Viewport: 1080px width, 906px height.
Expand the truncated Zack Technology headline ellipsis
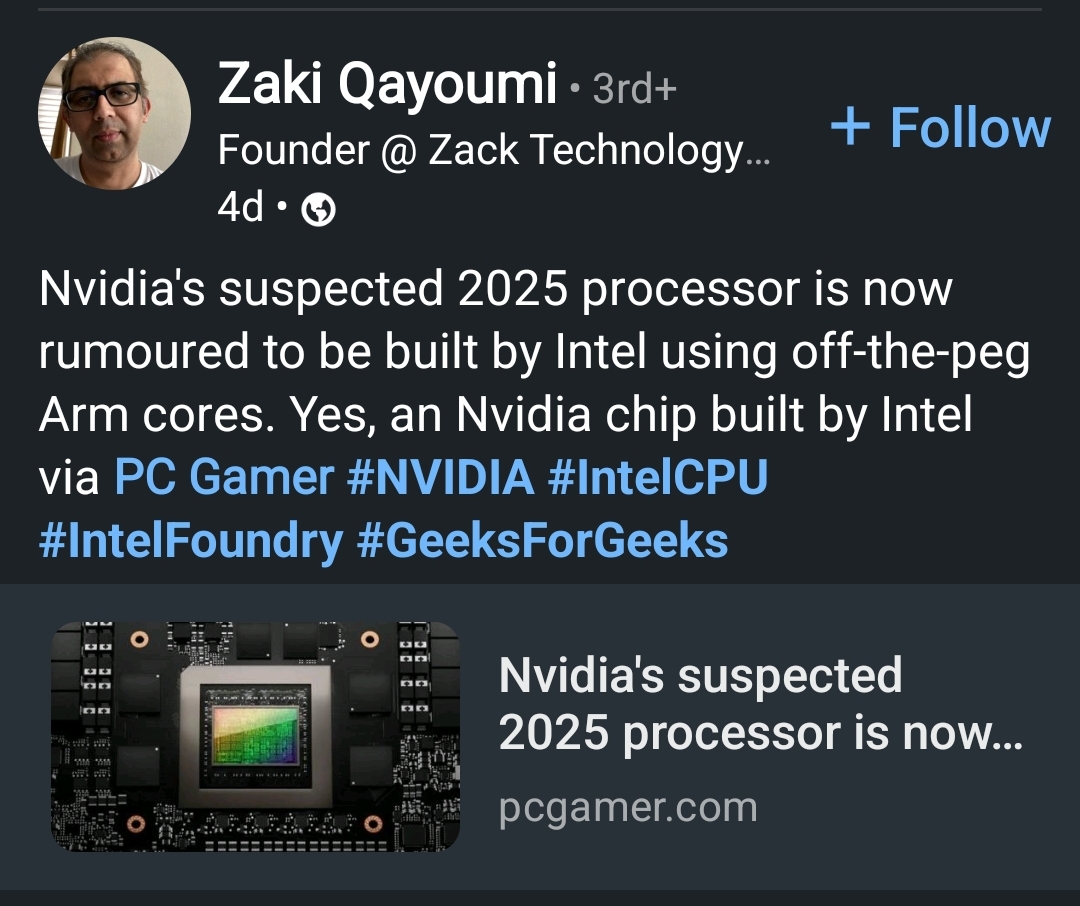click(x=759, y=153)
